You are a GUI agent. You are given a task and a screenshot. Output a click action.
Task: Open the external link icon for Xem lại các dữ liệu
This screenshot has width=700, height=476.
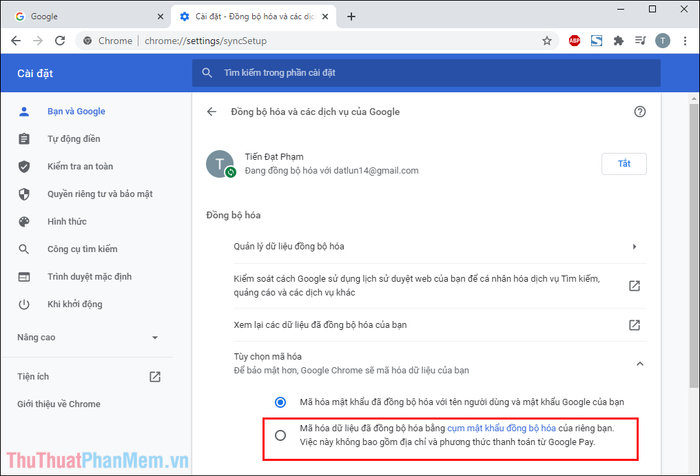tap(634, 325)
